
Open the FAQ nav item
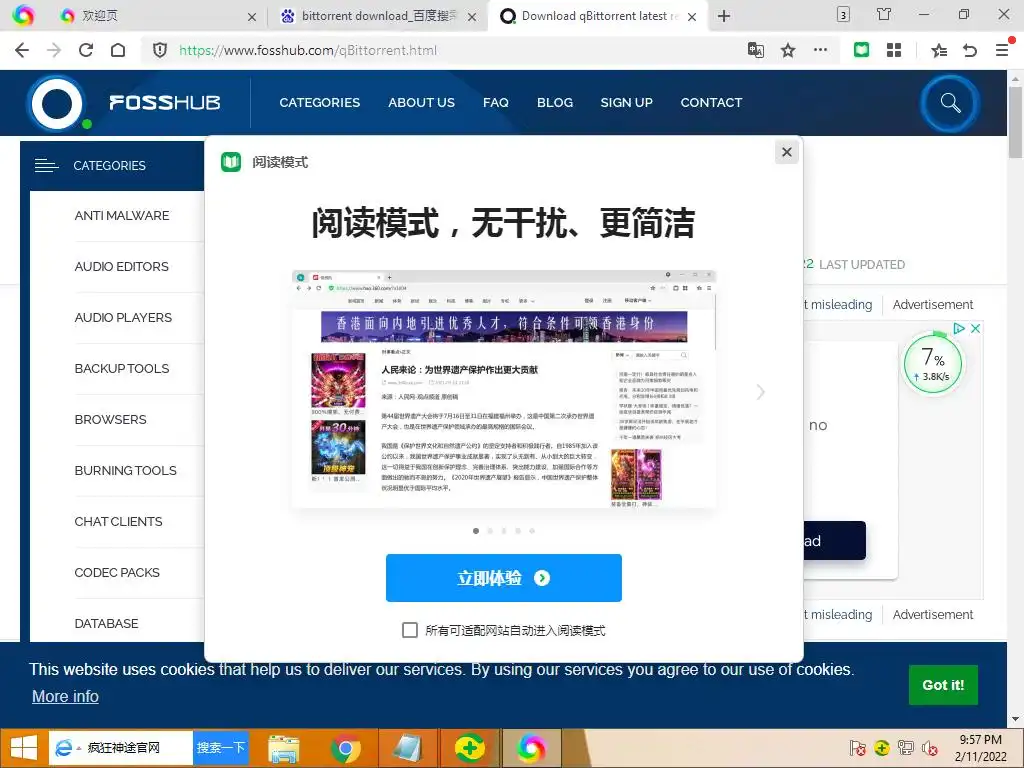(x=496, y=103)
